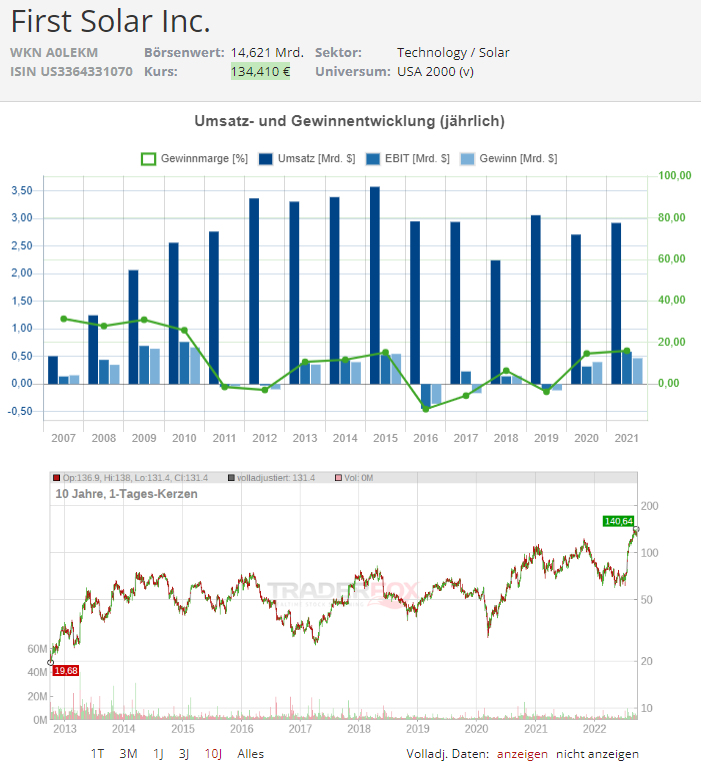Click the 3,50 left-axis label
701x775 pixels.
pos(22,190)
